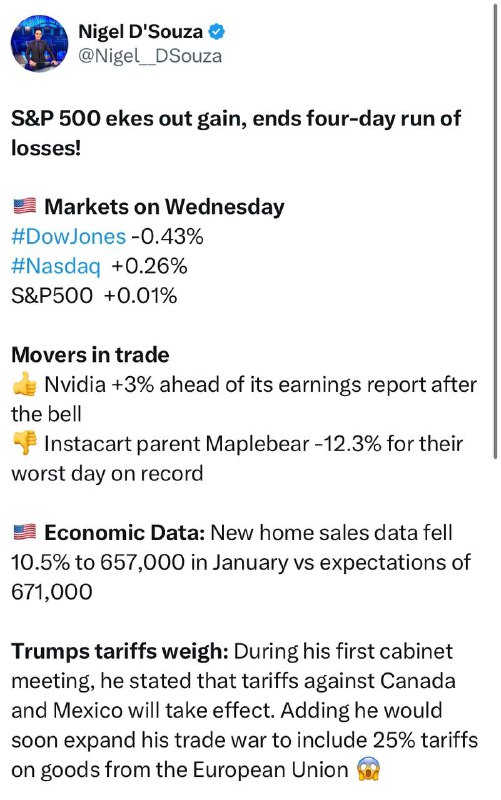Click the Movers in trade heading
The width and height of the screenshot is (501, 800).
90,355
